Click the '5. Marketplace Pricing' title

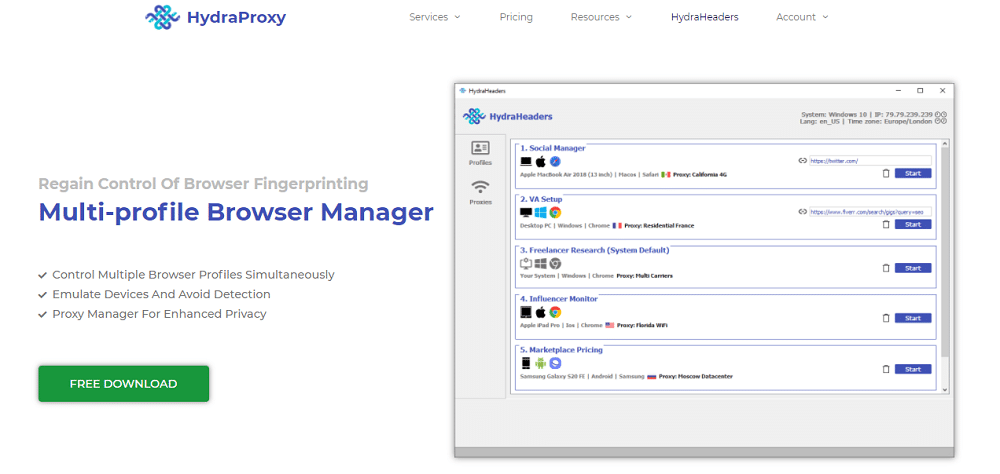click(561, 350)
